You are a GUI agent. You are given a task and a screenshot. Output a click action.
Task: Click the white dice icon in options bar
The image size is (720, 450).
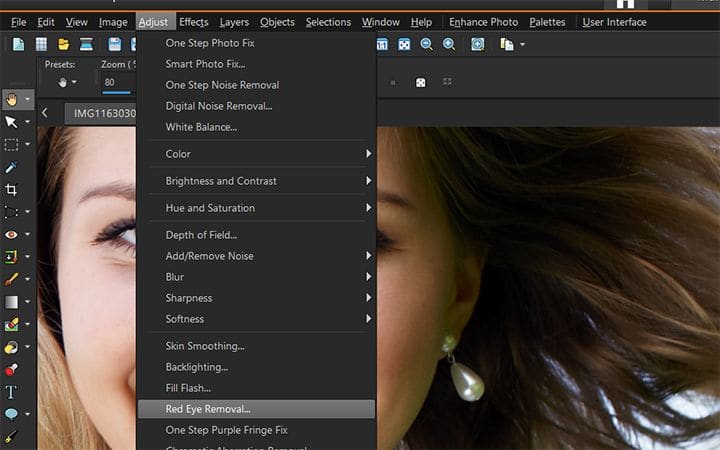tap(420, 83)
